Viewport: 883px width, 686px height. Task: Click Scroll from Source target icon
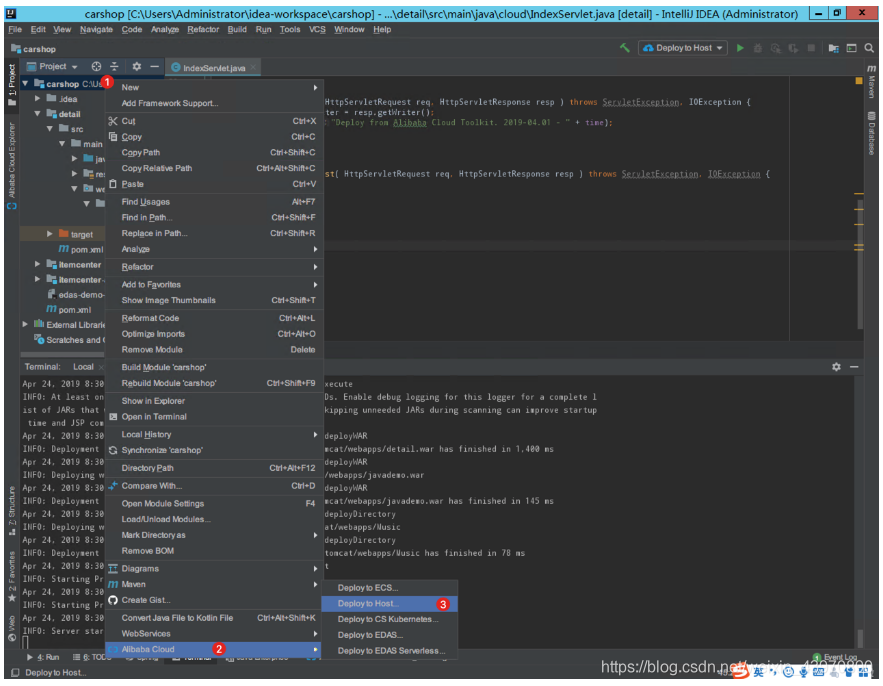[x=96, y=66]
